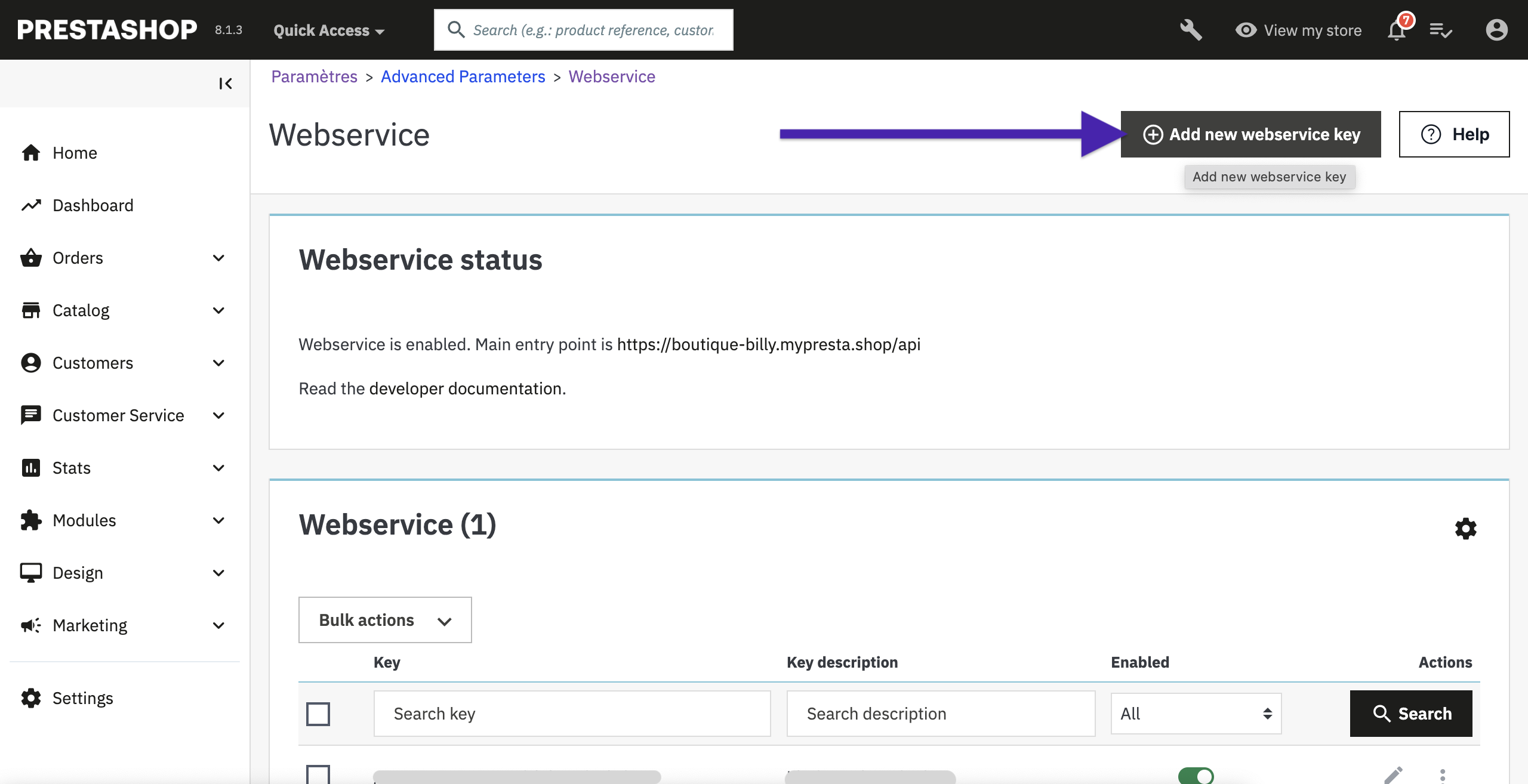1528x784 pixels.
Task: Open the employee profile avatar icon
Action: coord(1496,30)
